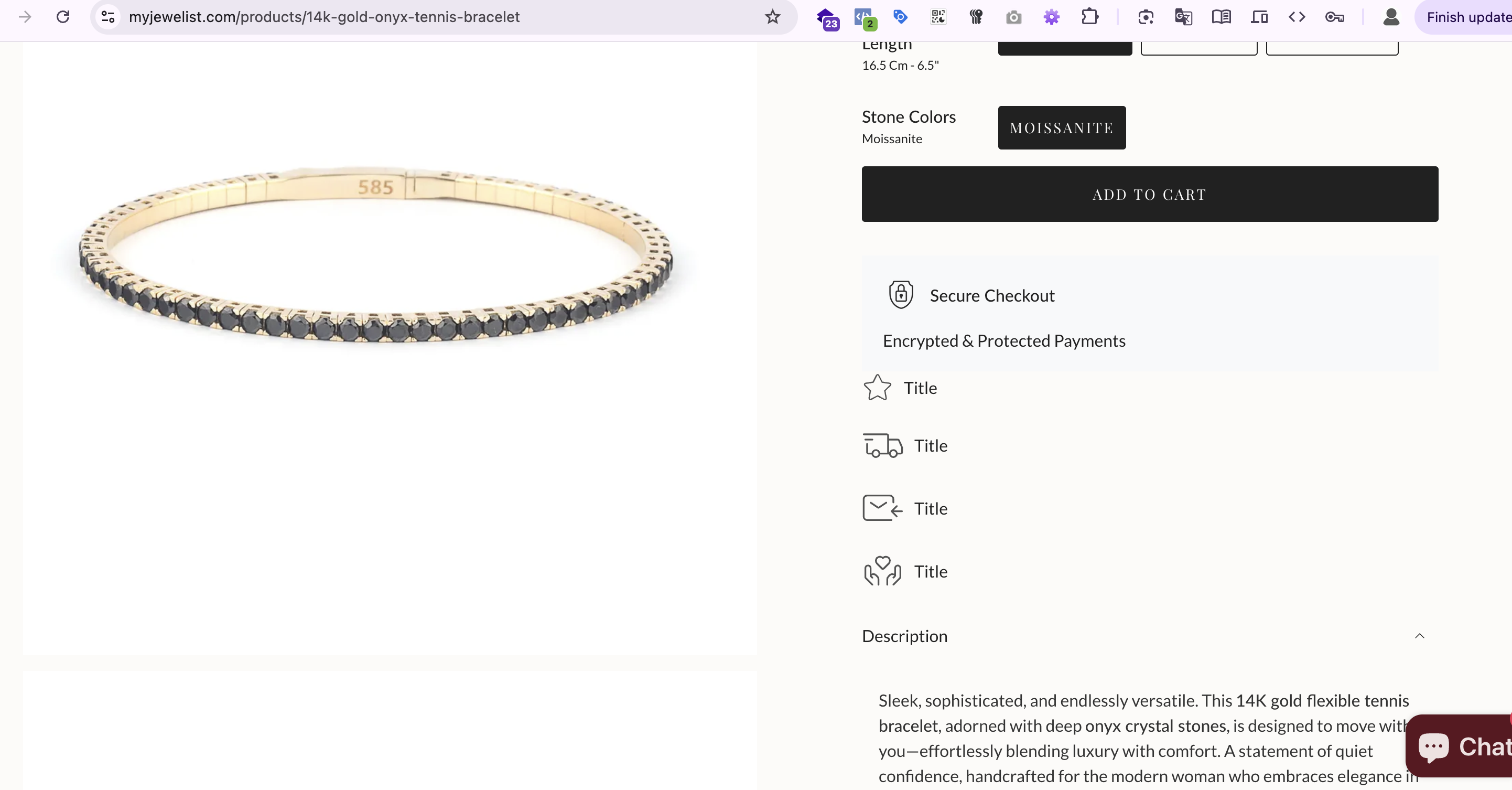
Task: Select the first dark Length option
Action: pos(1064,48)
